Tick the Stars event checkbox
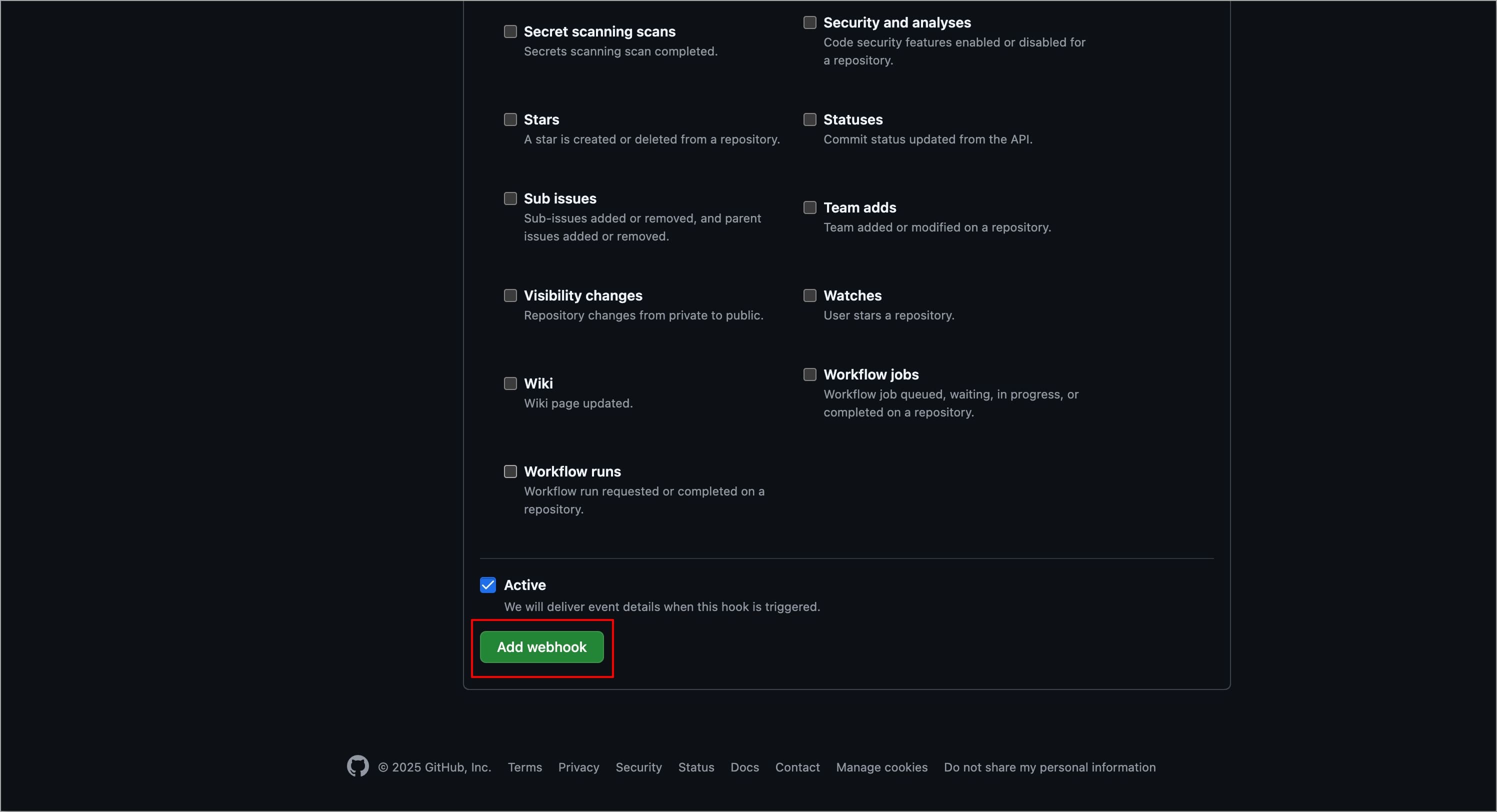 coord(510,119)
